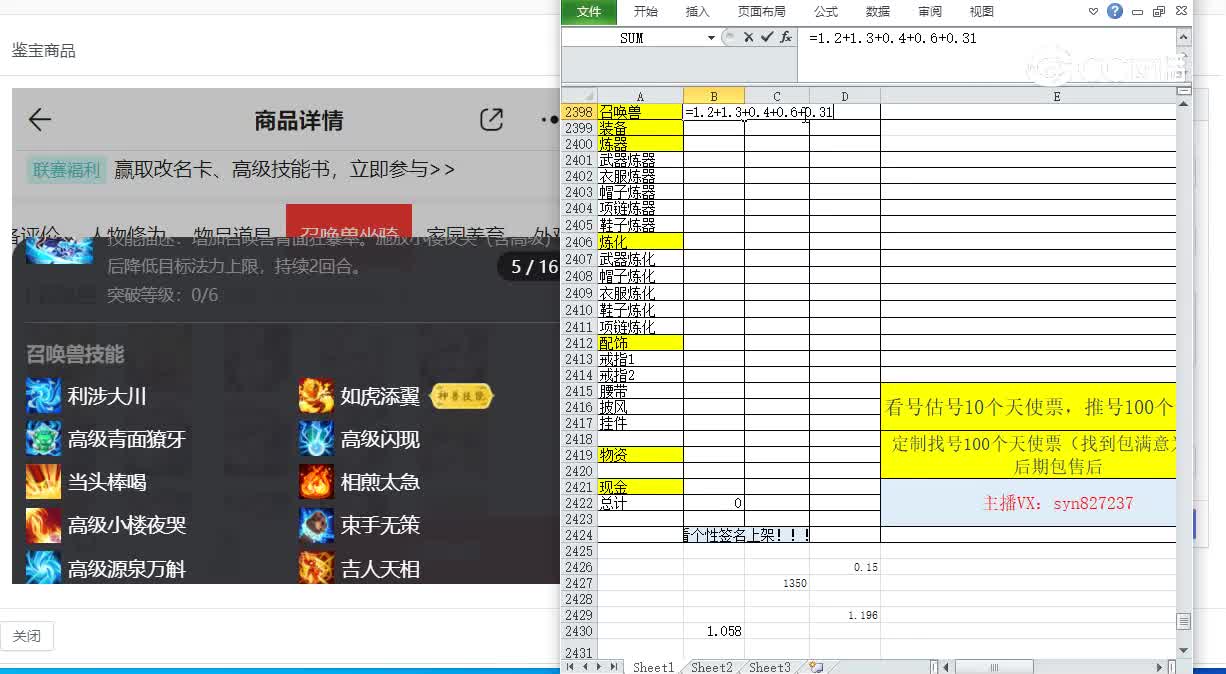Select the 如虎添翼 skill icon
1226x674 pixels.
316,396
